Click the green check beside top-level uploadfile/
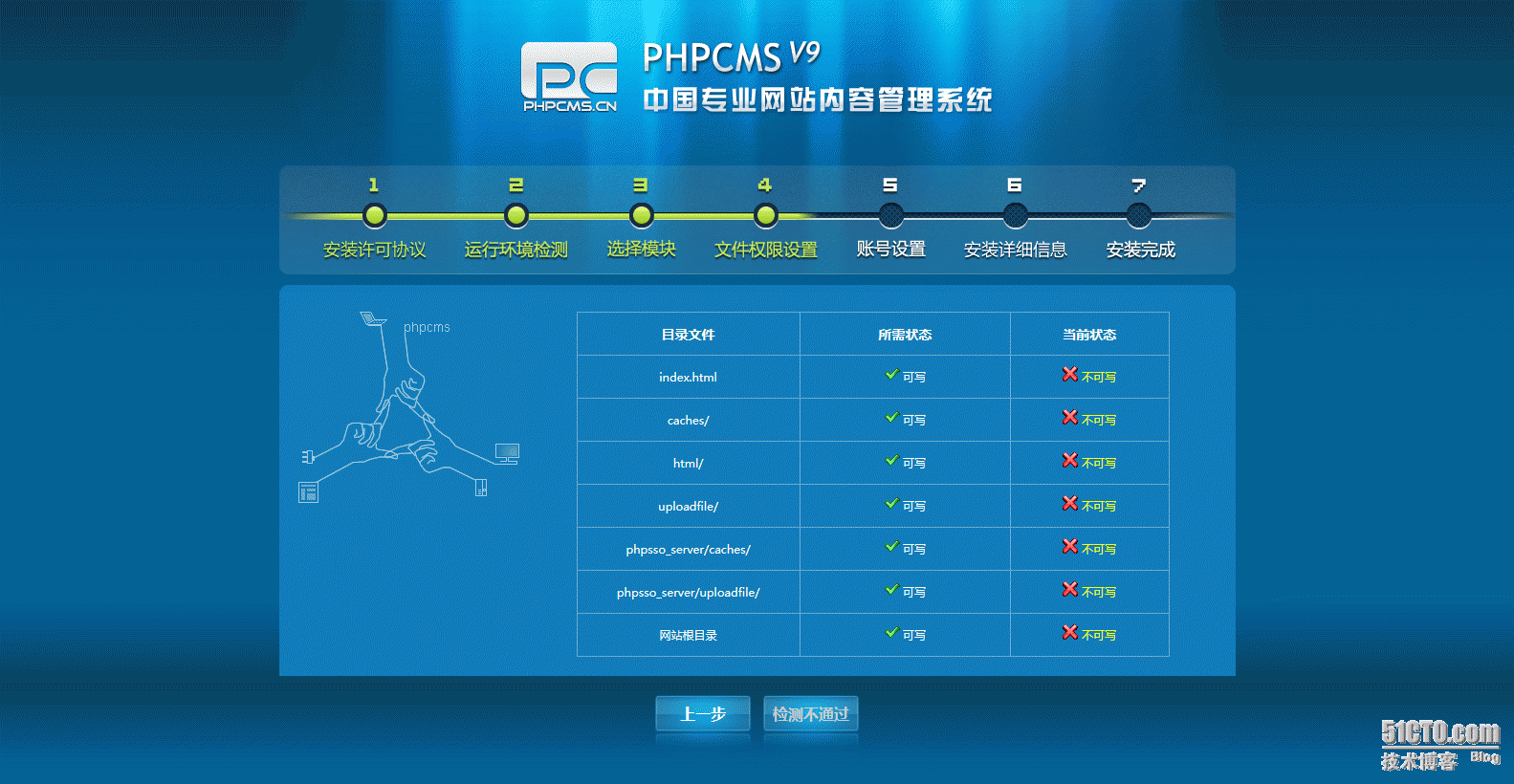 [892, 504]
